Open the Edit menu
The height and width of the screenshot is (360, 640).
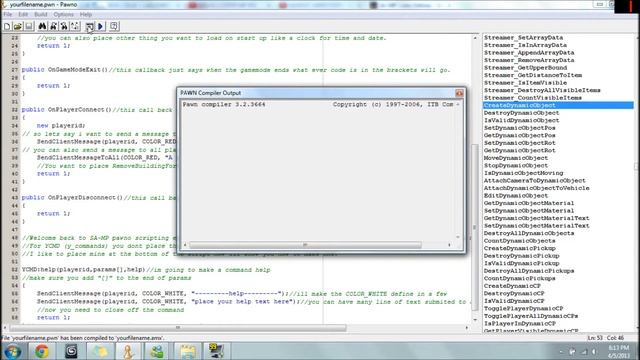(23, 14)
